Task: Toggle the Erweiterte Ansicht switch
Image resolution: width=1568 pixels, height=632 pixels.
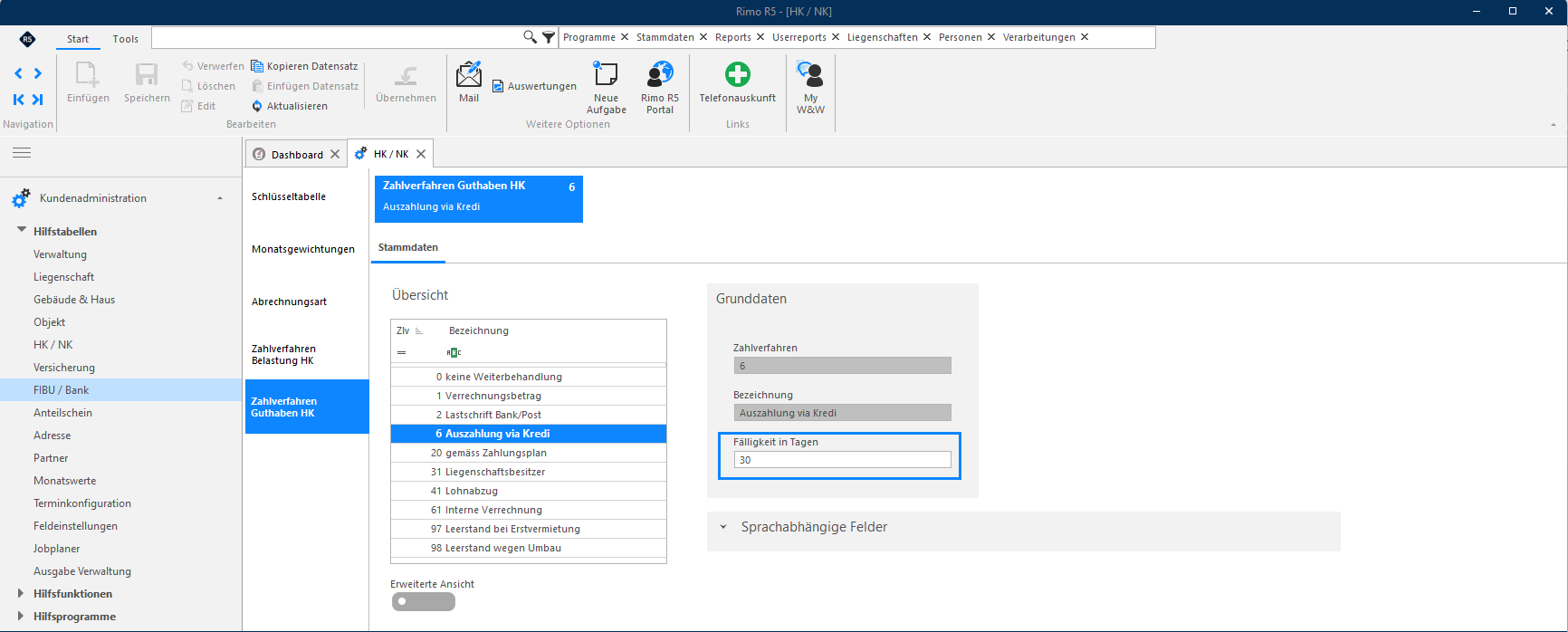Action: tap(424, 602)
